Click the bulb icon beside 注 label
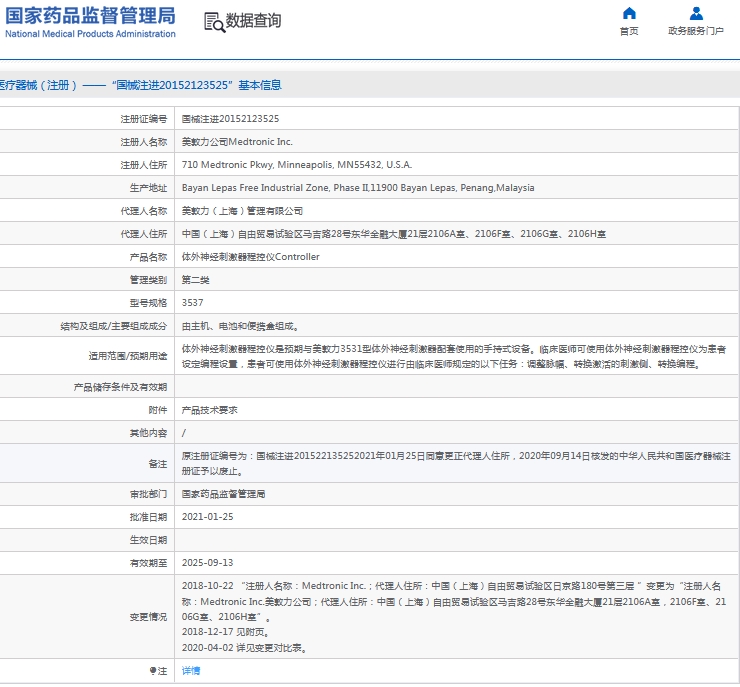The height and width of the screenshot is (687, 740). pyautogui.click(x=152, y=670)
